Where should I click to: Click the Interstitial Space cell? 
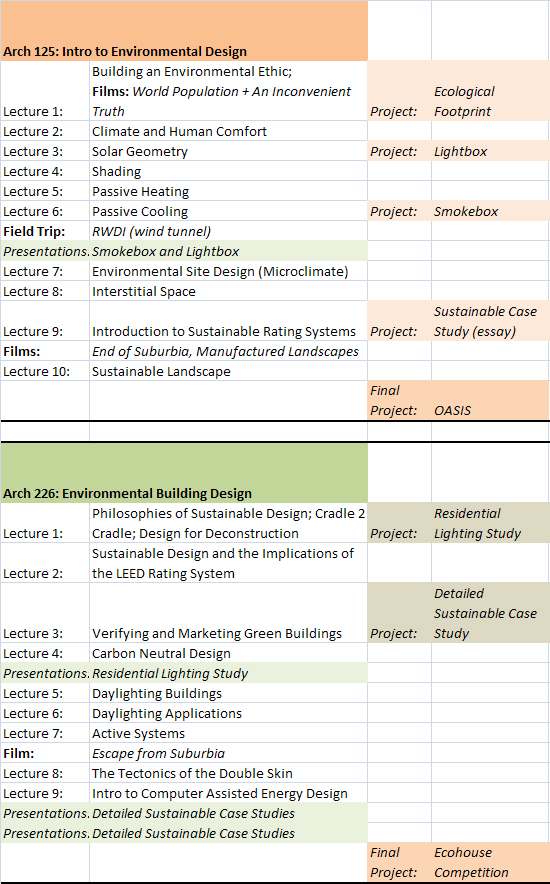point(228,291)
